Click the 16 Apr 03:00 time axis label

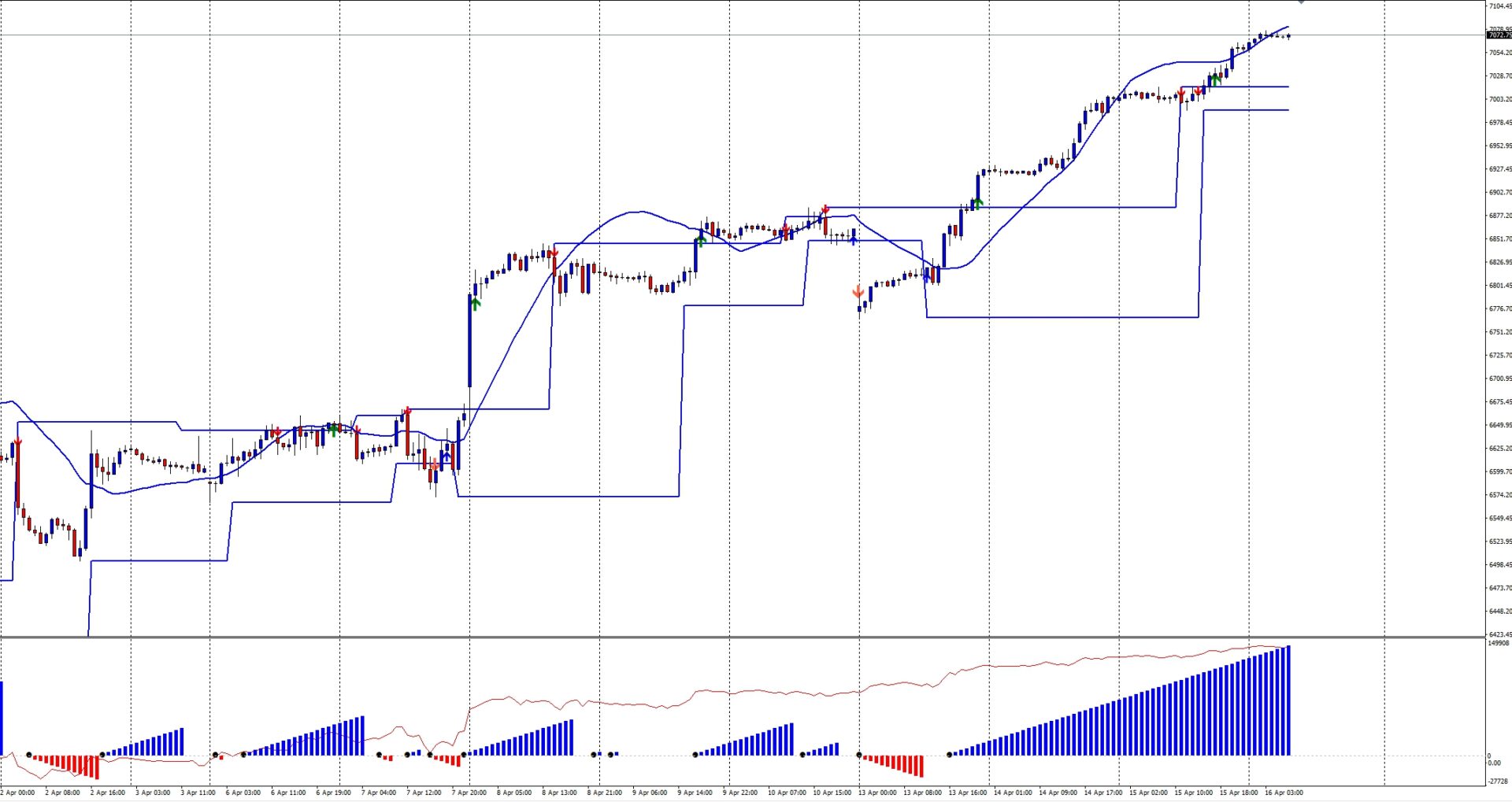(1284, 793)
